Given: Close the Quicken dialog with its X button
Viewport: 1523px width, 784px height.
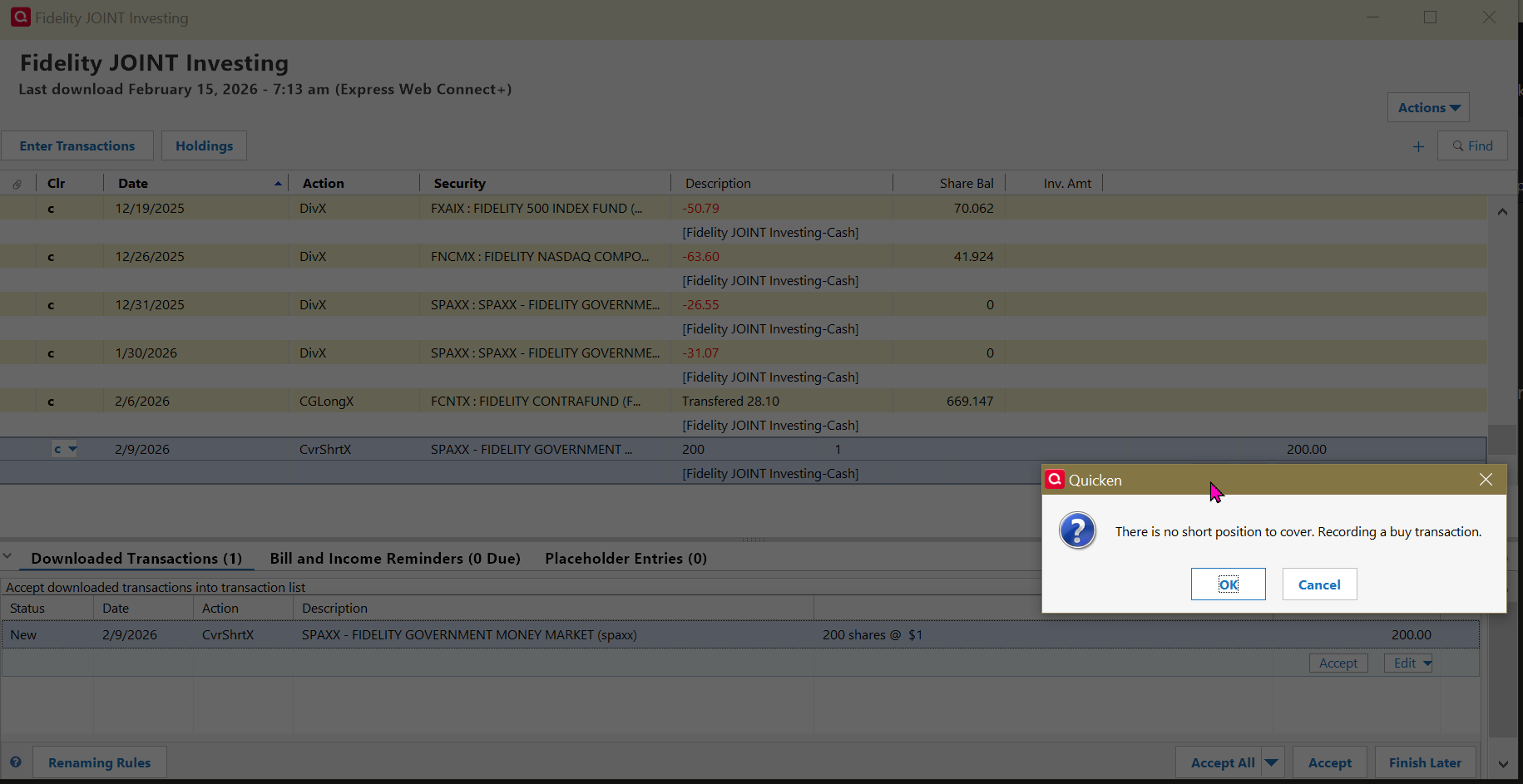Looking at the screenshot, I should tap(1486, 480).
